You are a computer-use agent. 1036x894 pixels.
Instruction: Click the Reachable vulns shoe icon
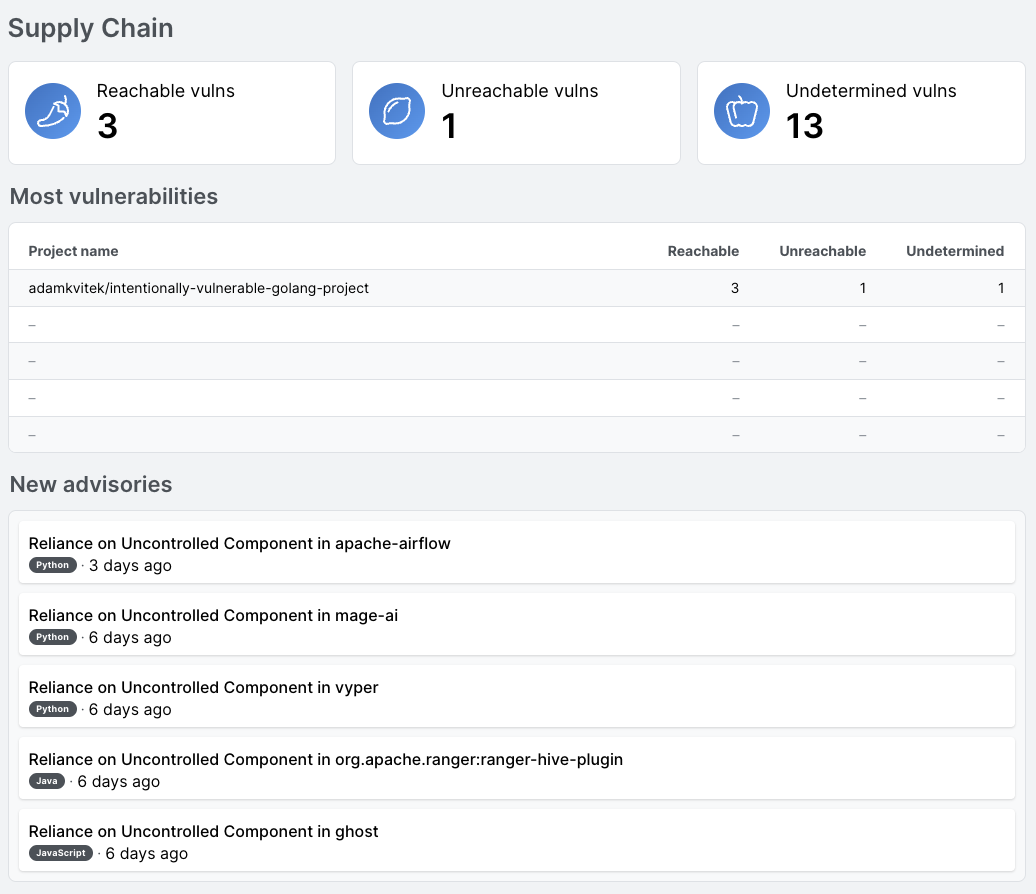click(x=52, y=111)
